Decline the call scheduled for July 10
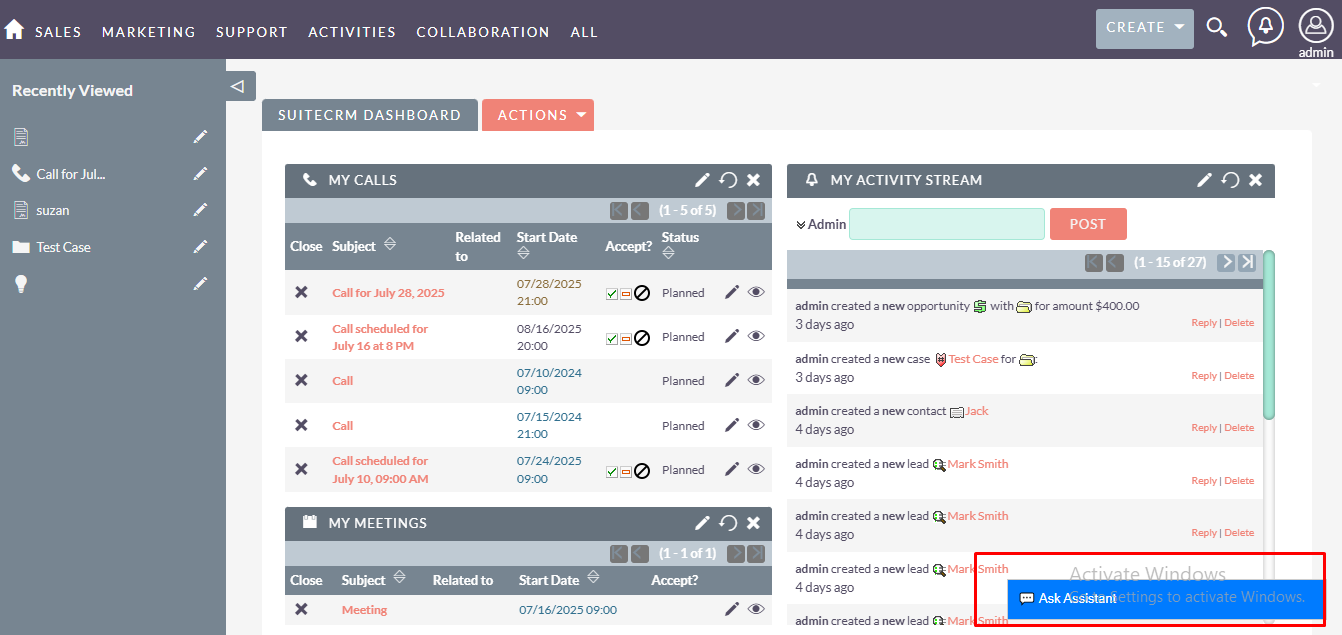 642,471
